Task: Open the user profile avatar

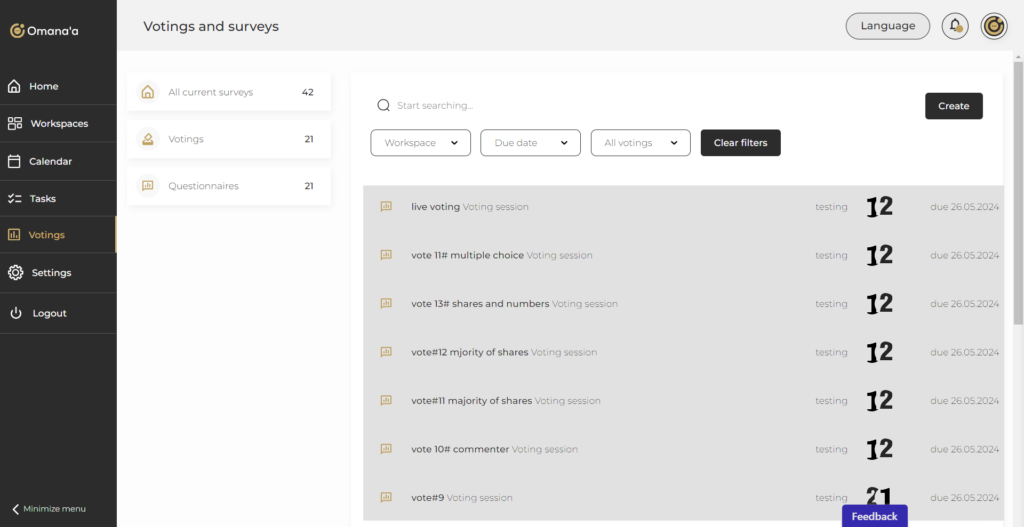Action: pos(993,26)
